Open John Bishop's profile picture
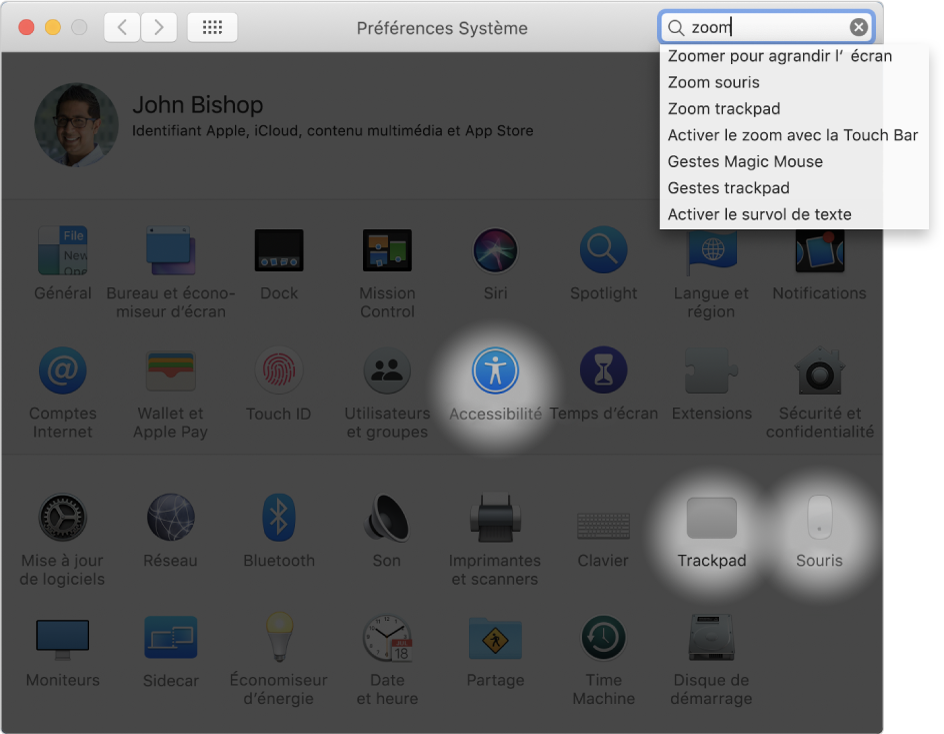Viewport: 944px width, 734px height. [76, 125]
